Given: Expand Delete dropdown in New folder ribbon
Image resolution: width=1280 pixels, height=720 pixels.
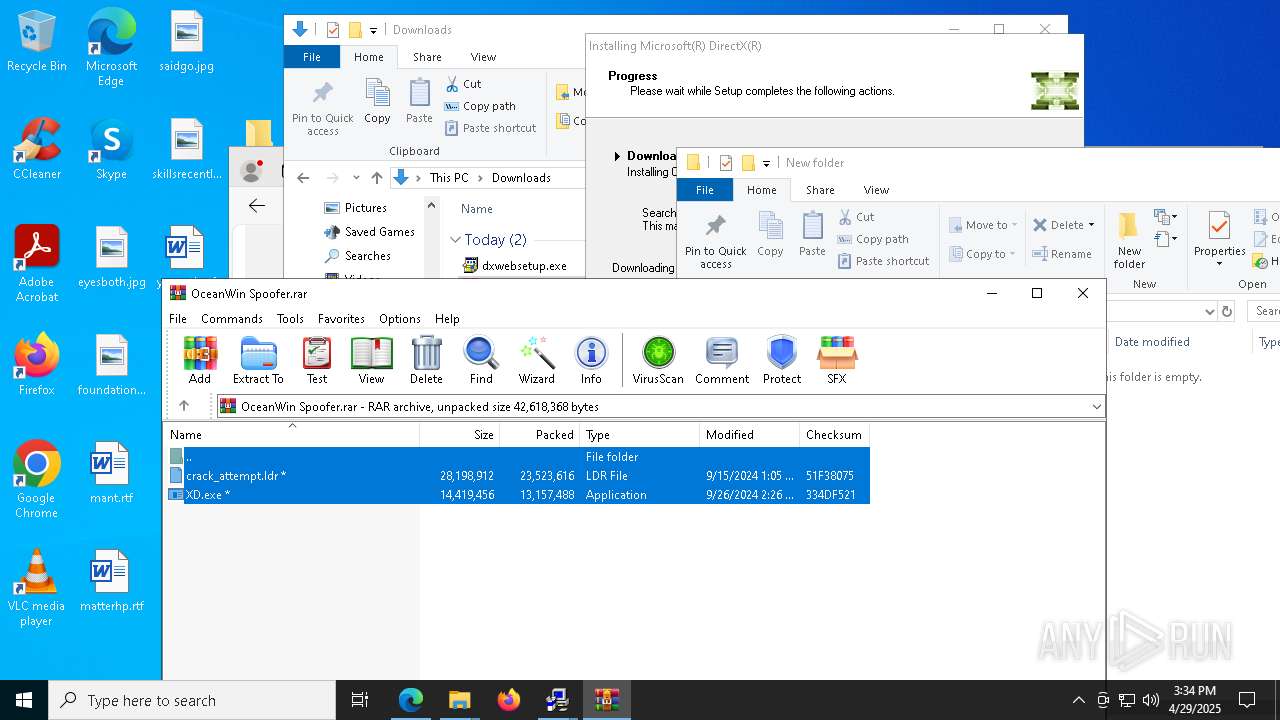Looking at the screenshot, I should 1091,225.
